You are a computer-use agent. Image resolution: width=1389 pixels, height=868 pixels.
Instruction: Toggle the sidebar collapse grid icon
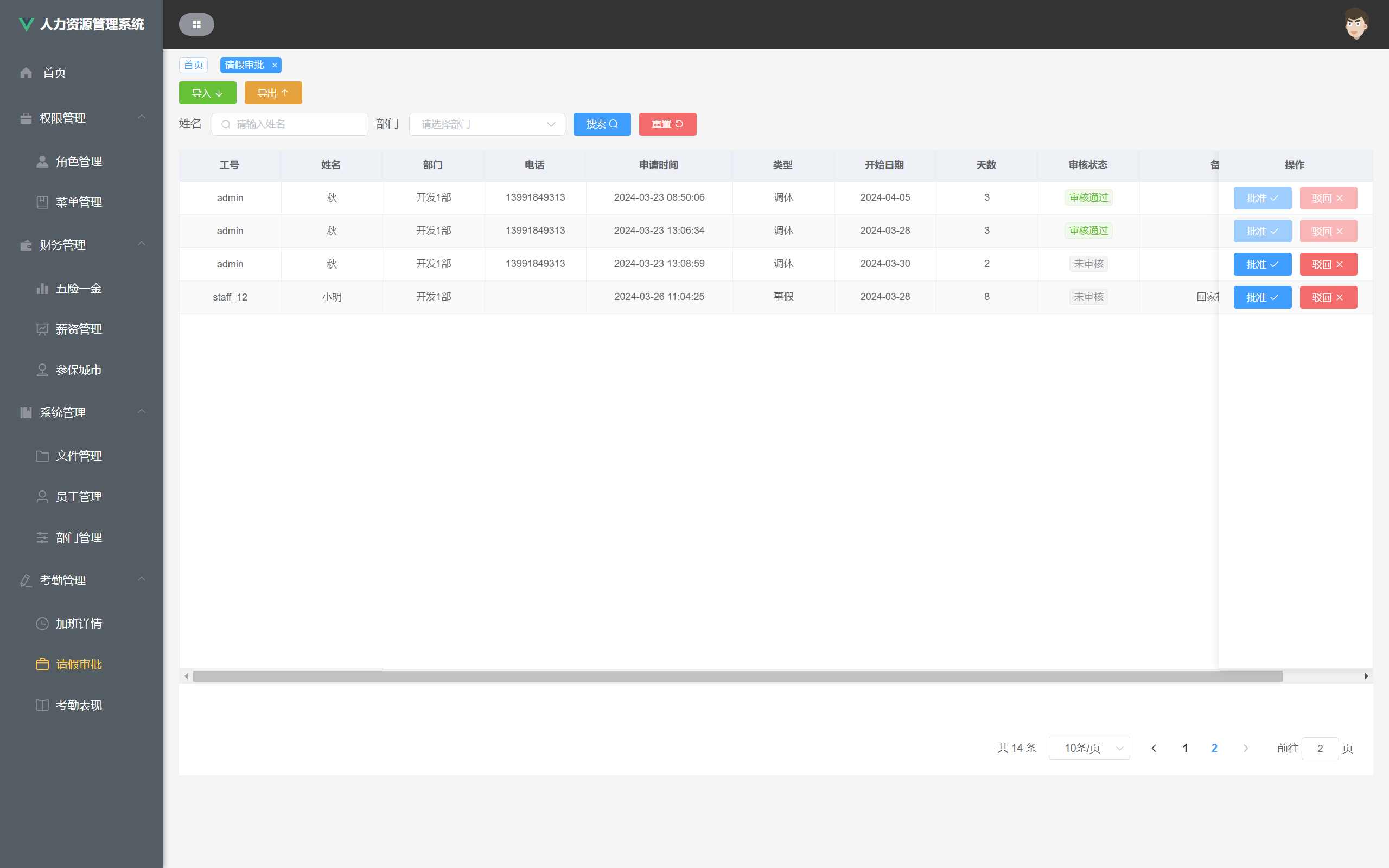pyautogui.click(x=196, y=24)
